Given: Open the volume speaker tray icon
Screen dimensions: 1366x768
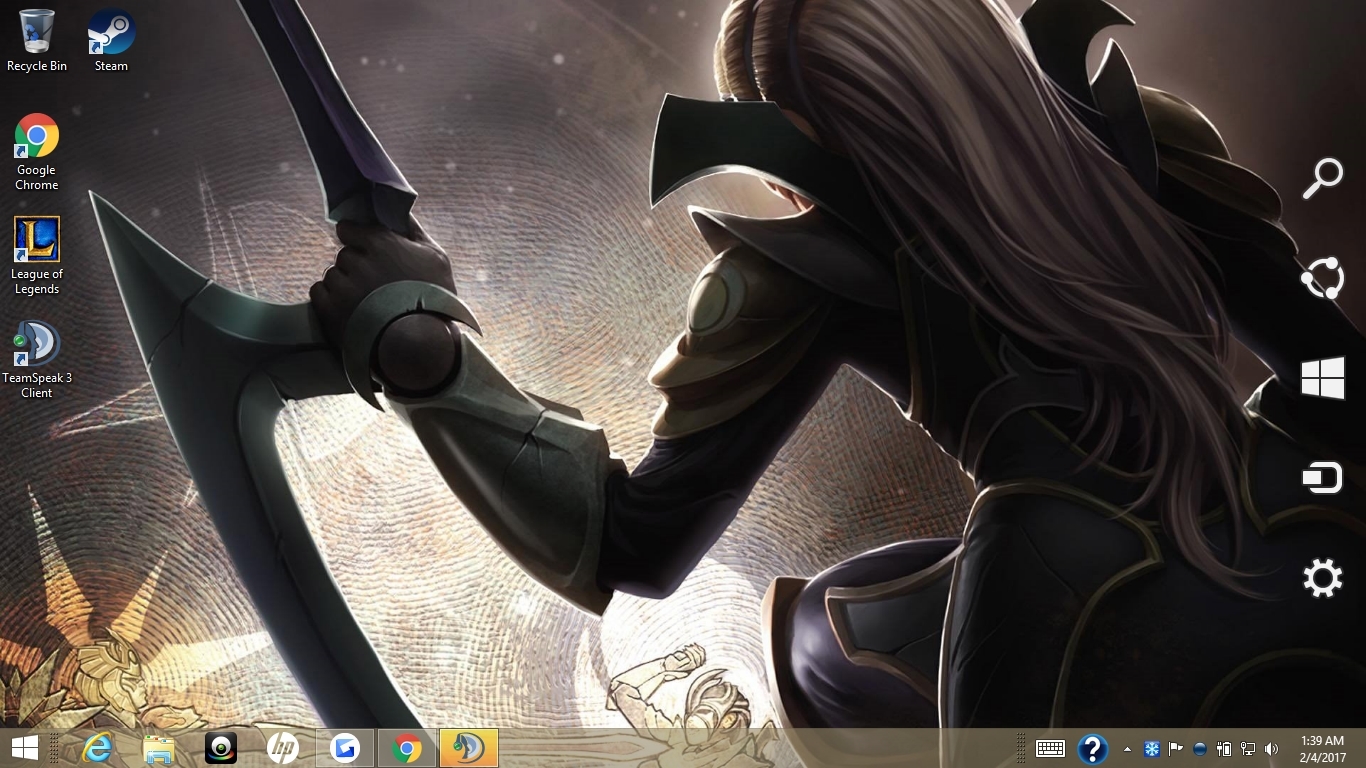Looking at the screenshot, I should point(1272,749).
